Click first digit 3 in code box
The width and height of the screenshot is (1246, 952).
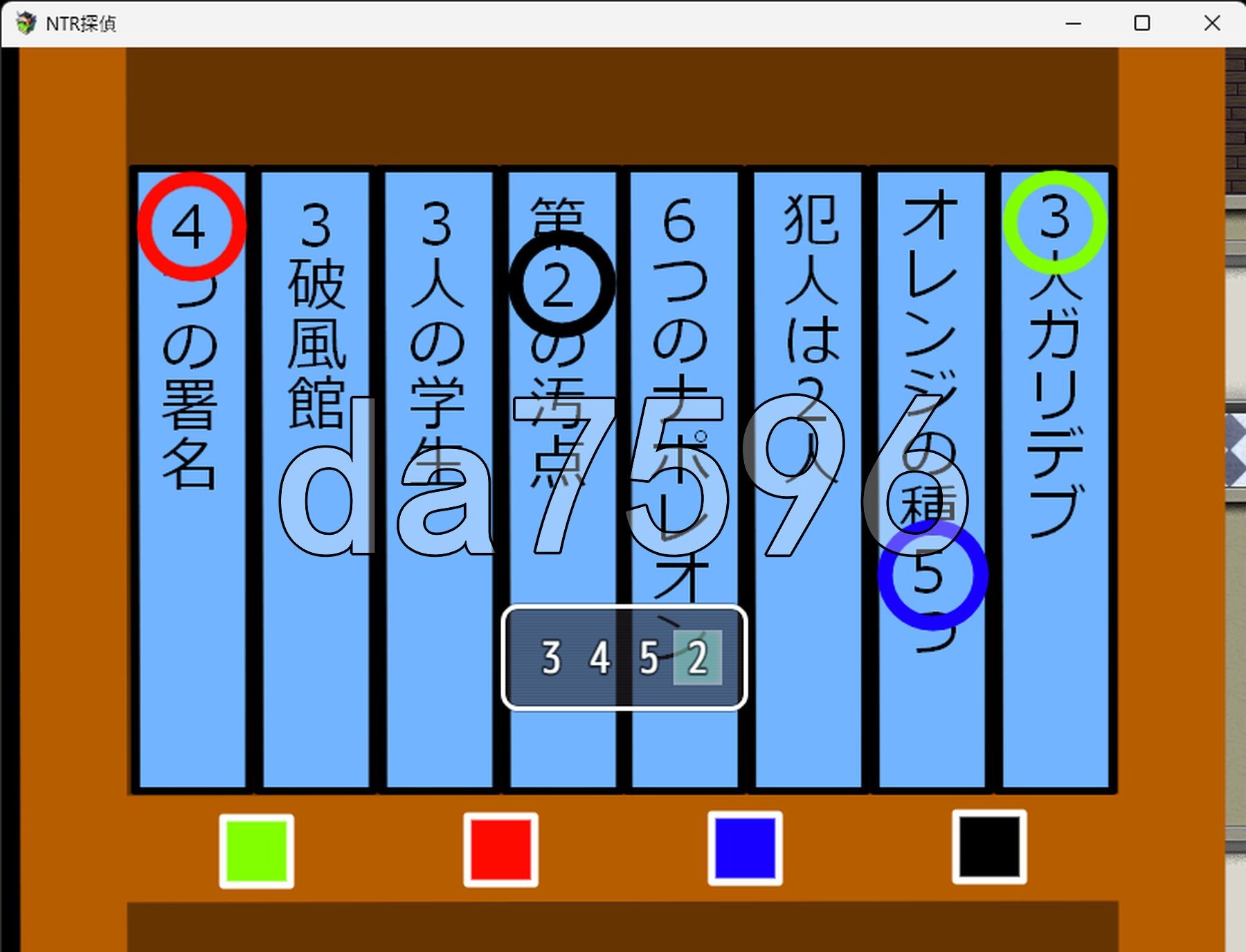point(551,658)
